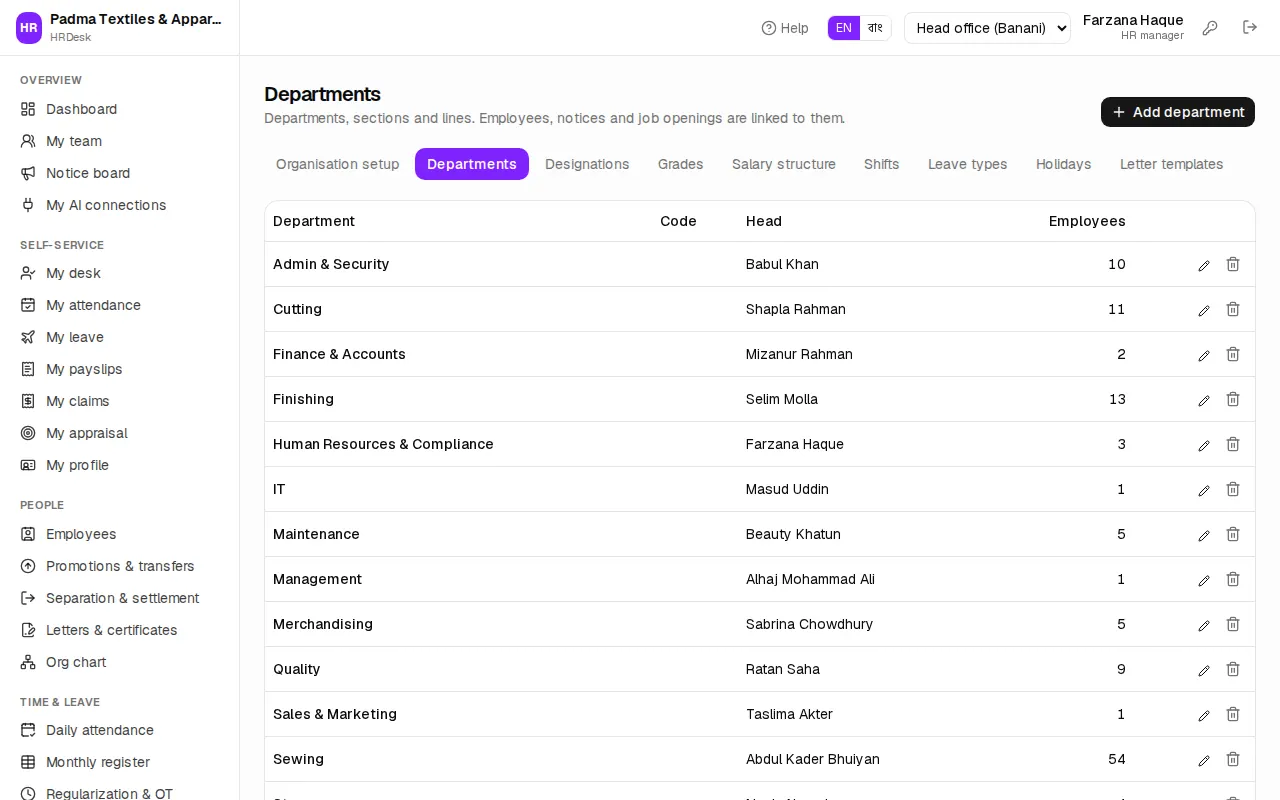Screen dimensions: 1280x800
Task: Go to the Leave types tab
Action: 967,164
